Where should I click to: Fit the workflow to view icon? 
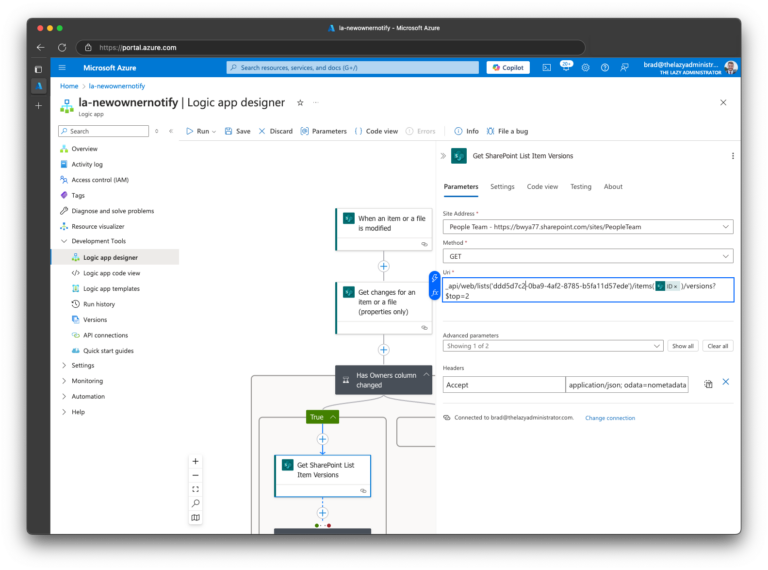tap(195, 489)
